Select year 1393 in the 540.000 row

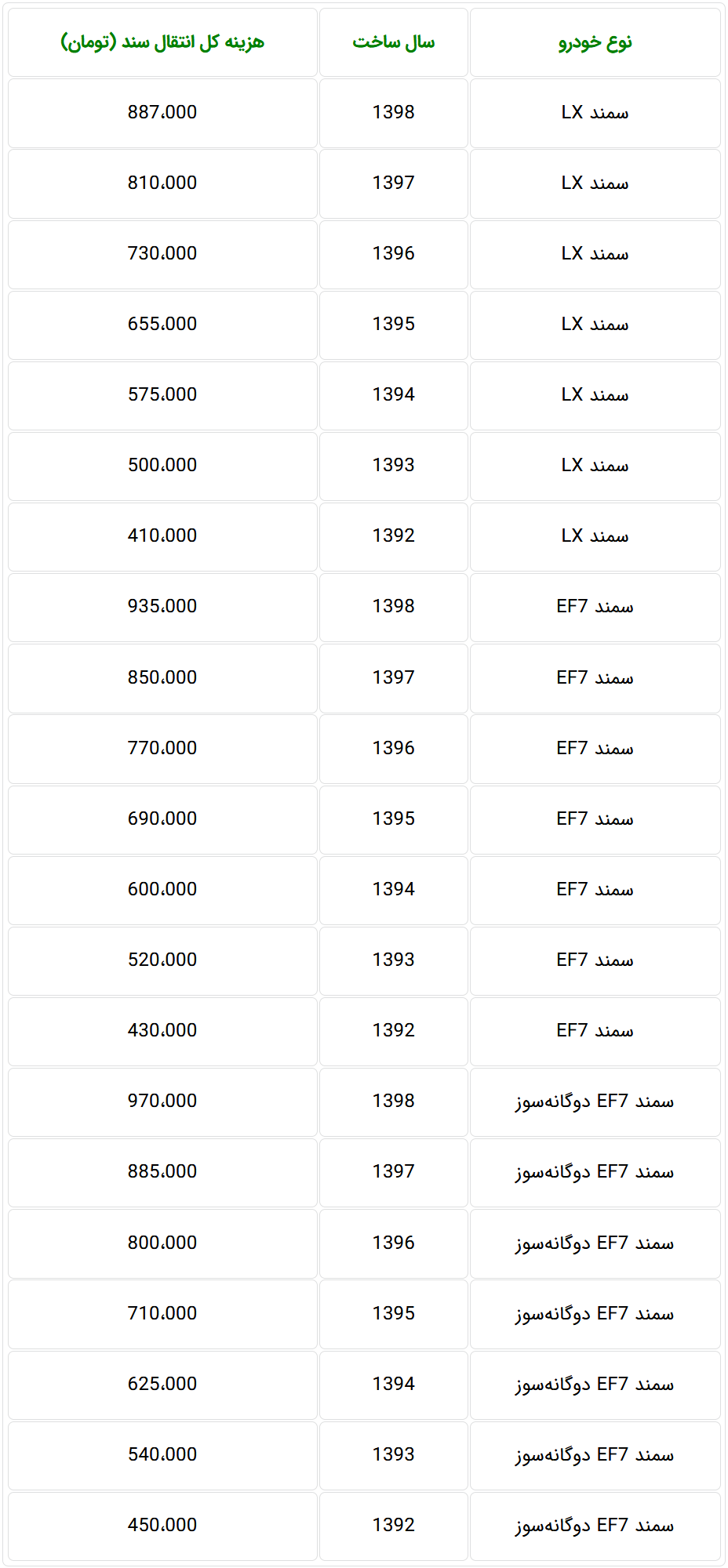pyautogui.click(x=393, y=1454)
